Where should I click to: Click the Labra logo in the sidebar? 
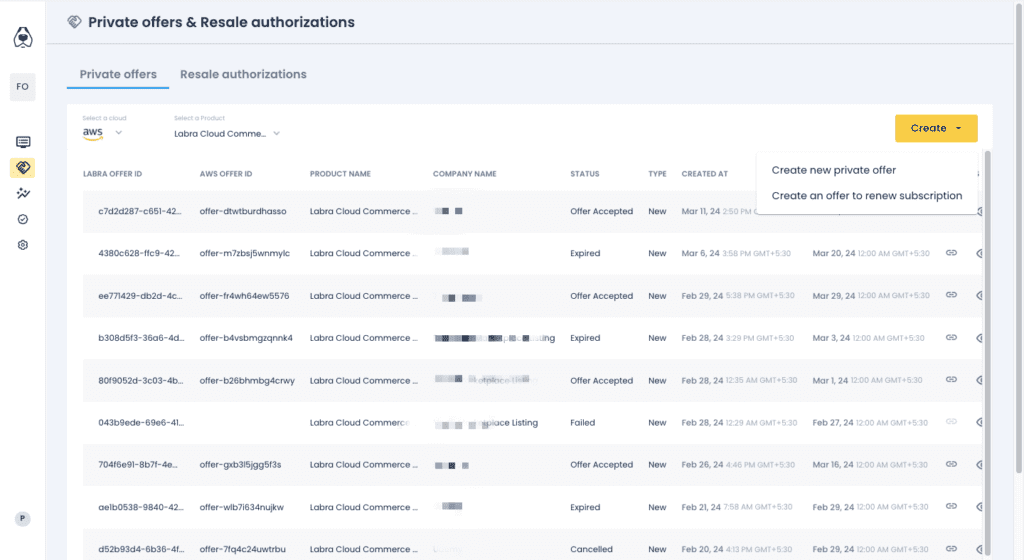click(x=23, y=37)
